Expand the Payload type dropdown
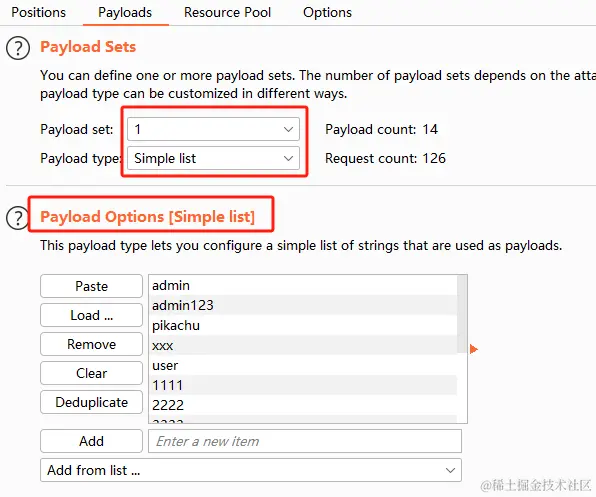 tap(213, 158)
